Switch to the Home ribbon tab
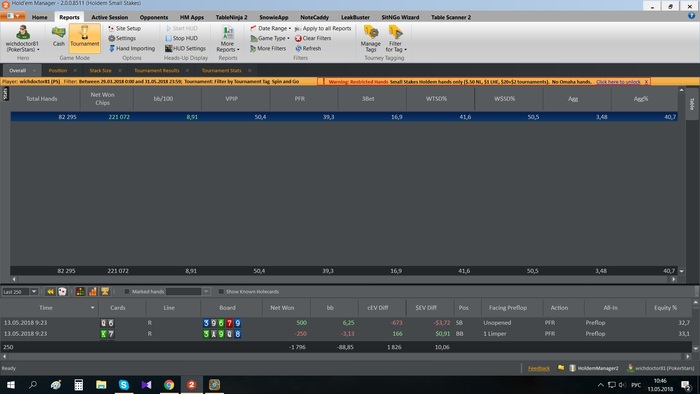The width and height of the screenshot is (700, 394). [39, 17]
